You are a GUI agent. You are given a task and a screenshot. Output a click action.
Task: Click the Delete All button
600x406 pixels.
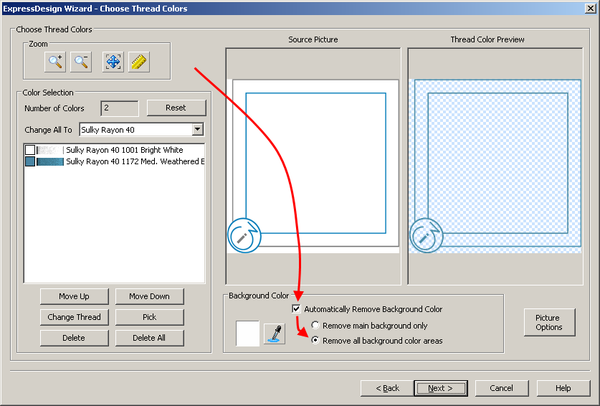(x=149, y=338)
